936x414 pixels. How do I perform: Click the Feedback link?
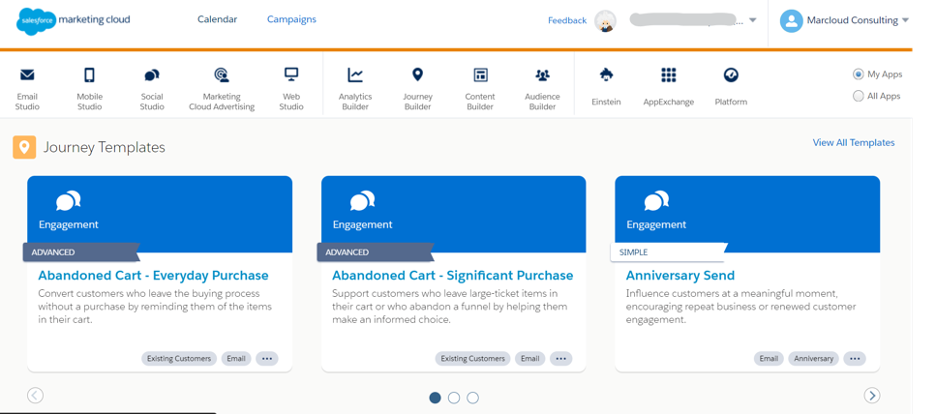567,20
